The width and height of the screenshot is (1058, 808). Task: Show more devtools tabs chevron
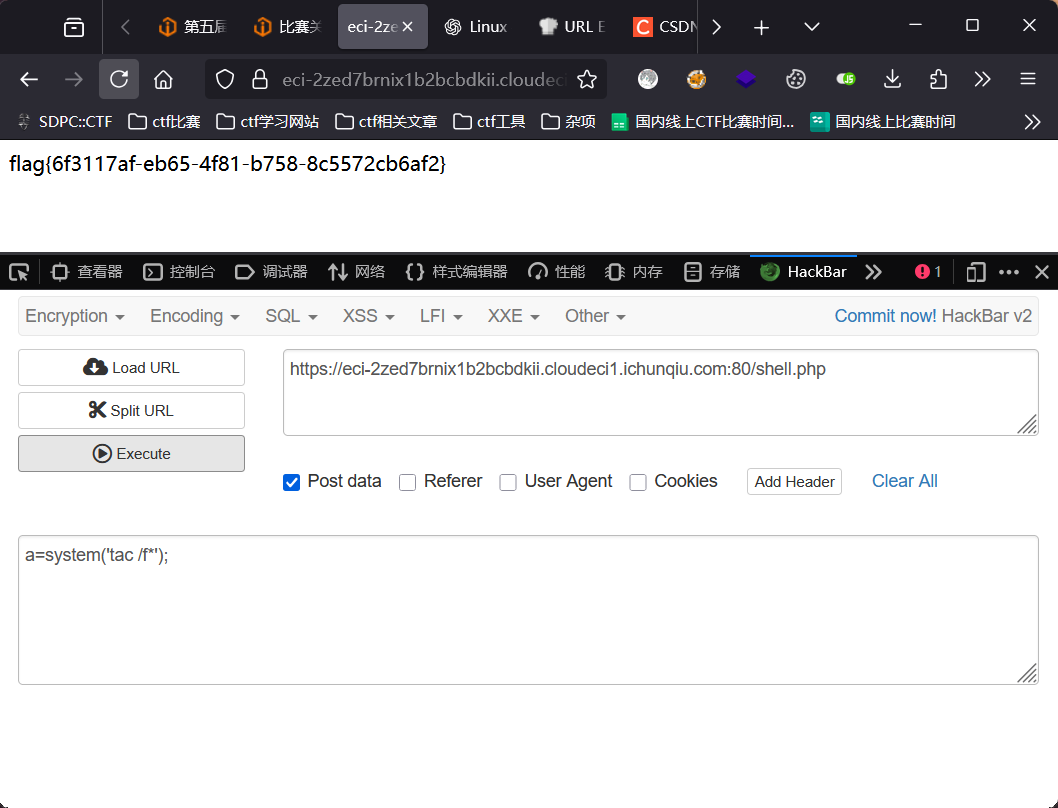pyautogui.click(x=873, y=272)
